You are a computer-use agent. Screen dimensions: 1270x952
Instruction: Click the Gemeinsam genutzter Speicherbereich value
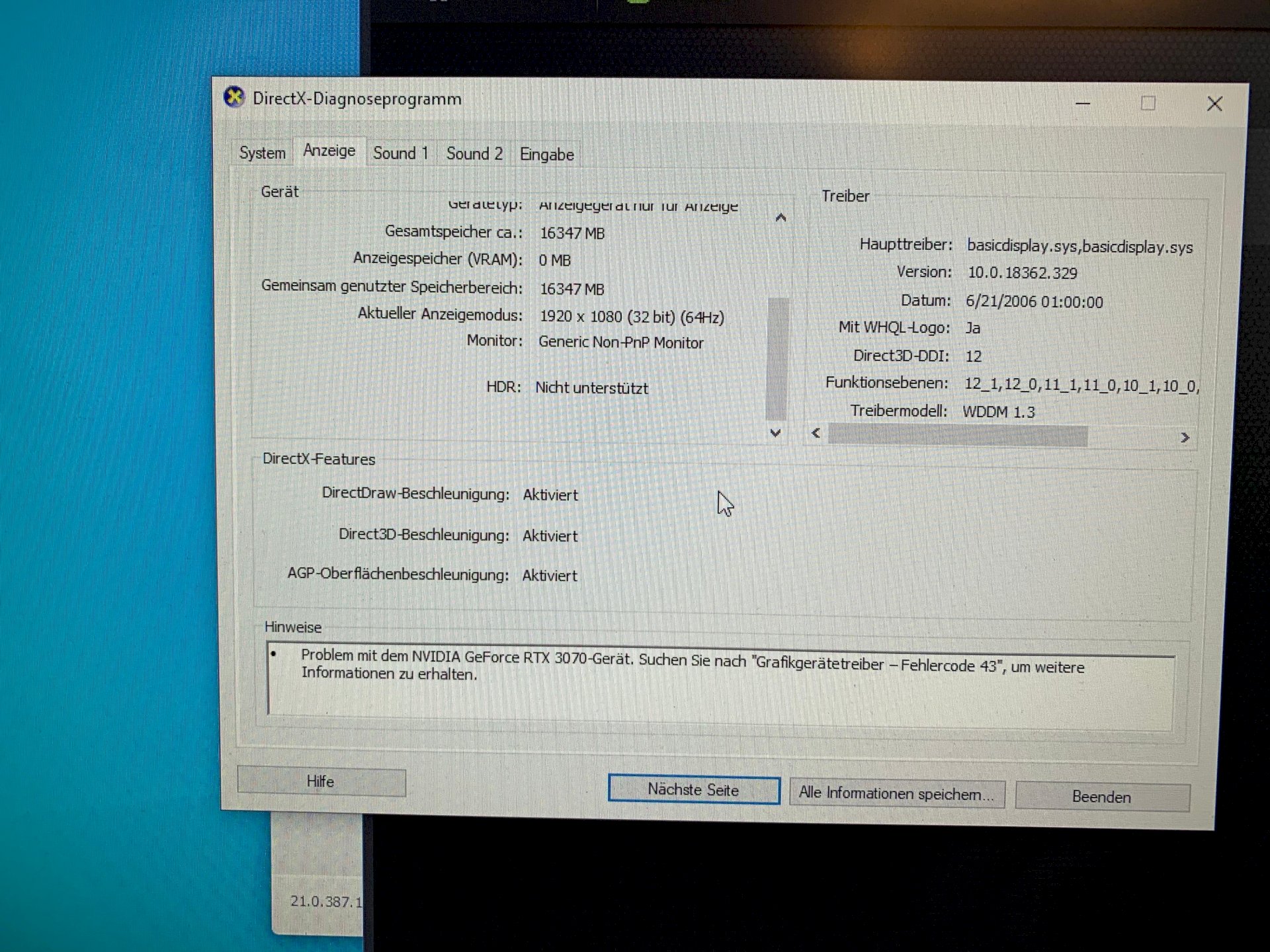click(x=571, y=289)
